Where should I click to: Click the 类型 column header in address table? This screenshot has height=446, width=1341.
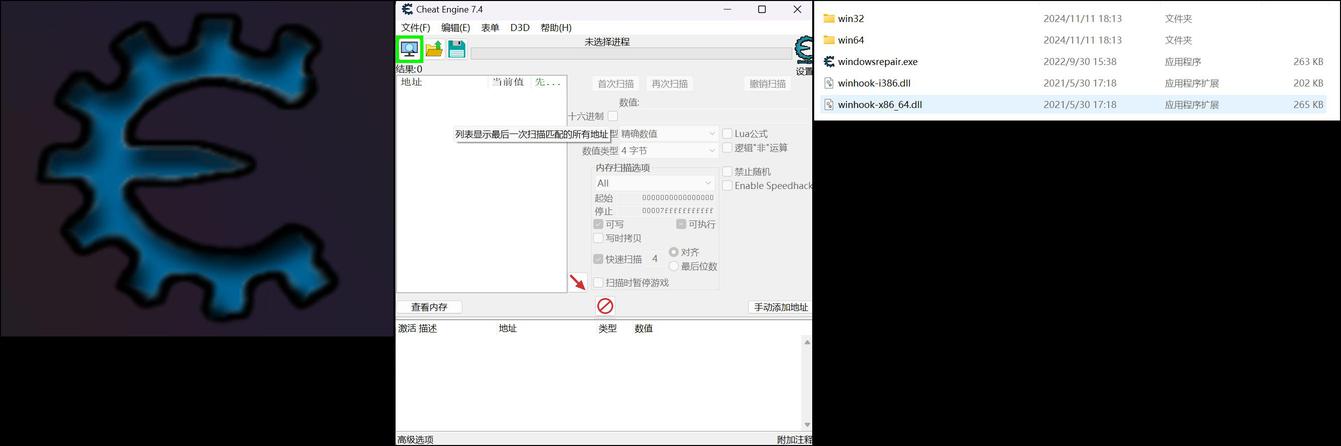coord(607,328)
